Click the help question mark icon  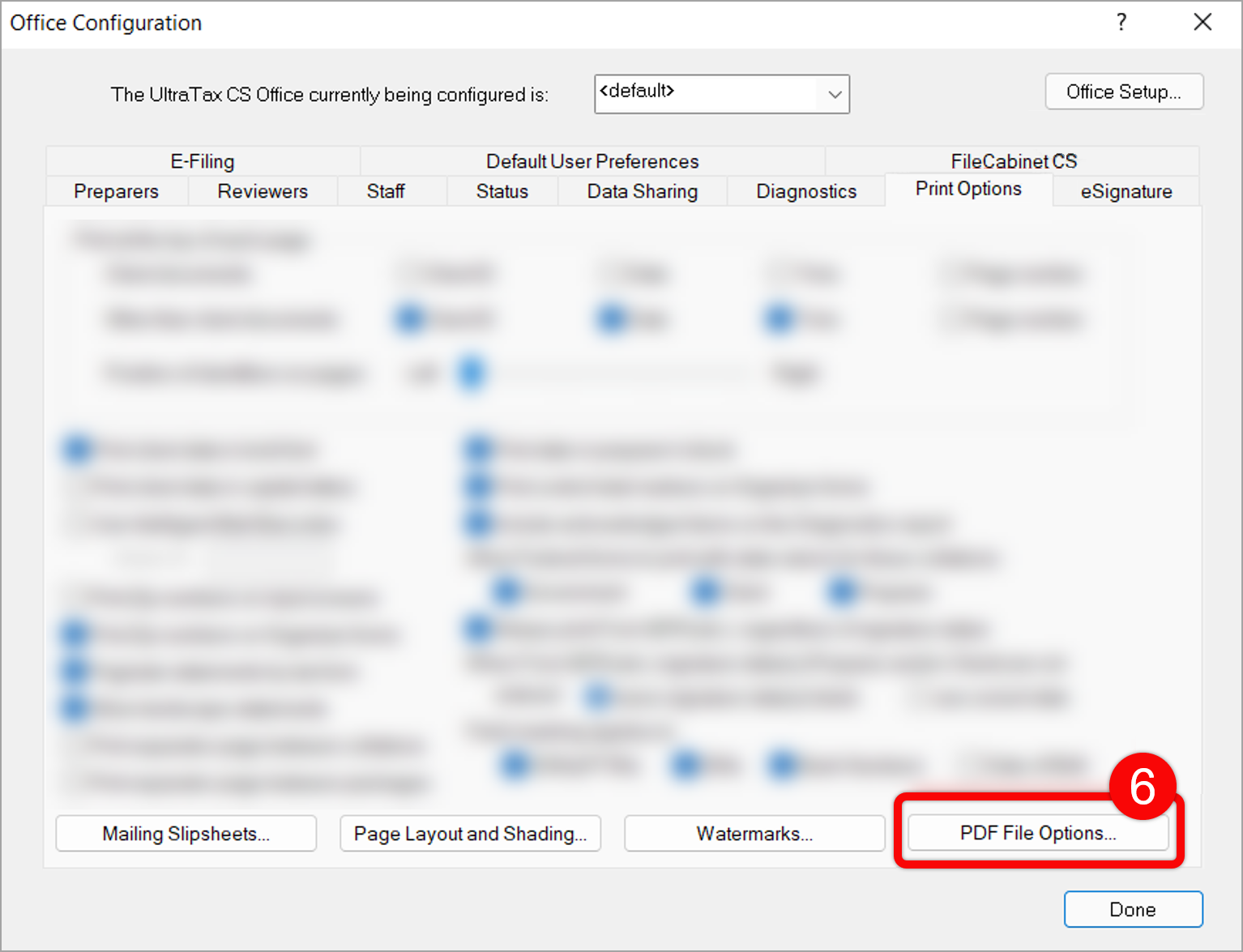pos(1121,23)
